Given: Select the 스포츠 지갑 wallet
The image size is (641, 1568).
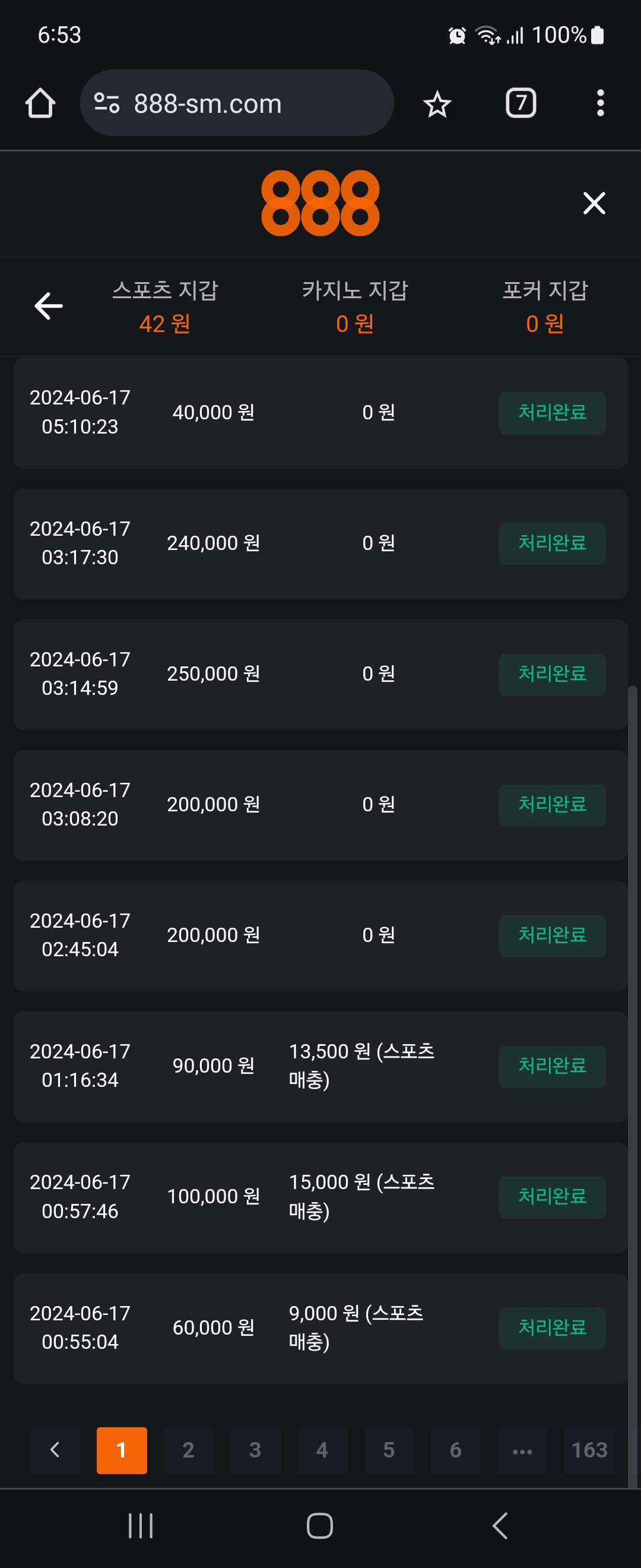Looking at the screenshot, I should (x=165, y=307).
